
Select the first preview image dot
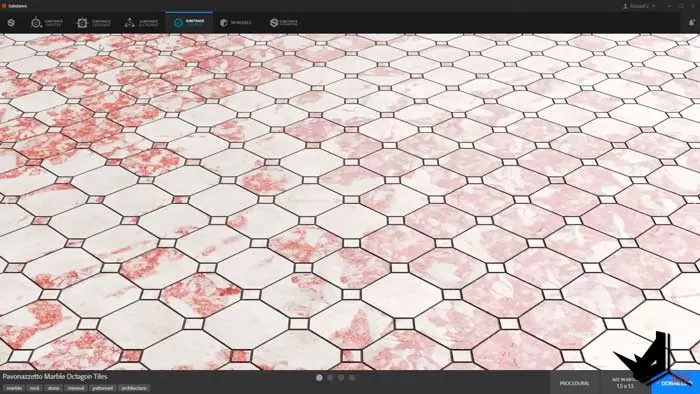tap(319, 377)
